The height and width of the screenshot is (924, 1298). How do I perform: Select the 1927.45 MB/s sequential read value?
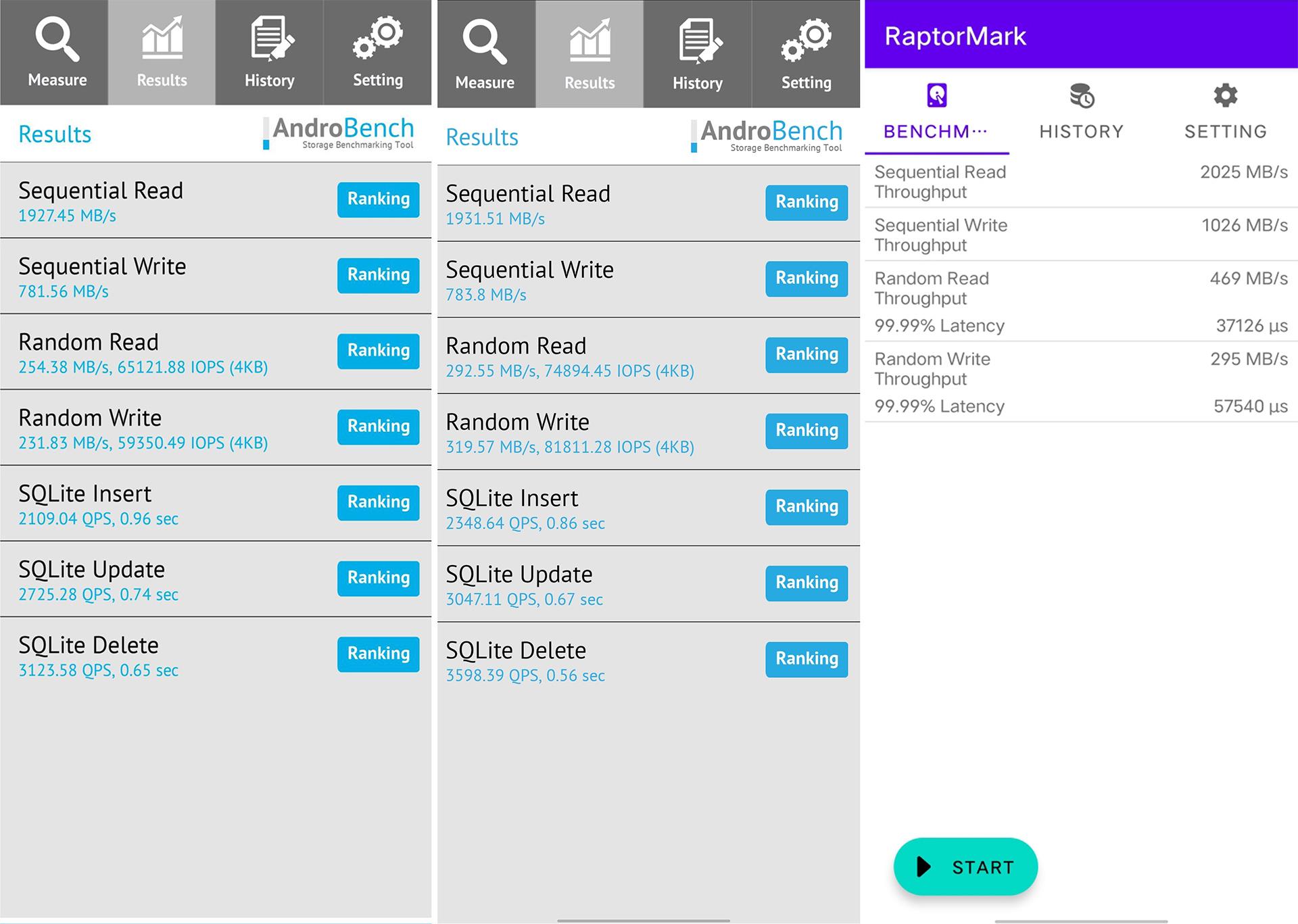[x=67, y=216]
